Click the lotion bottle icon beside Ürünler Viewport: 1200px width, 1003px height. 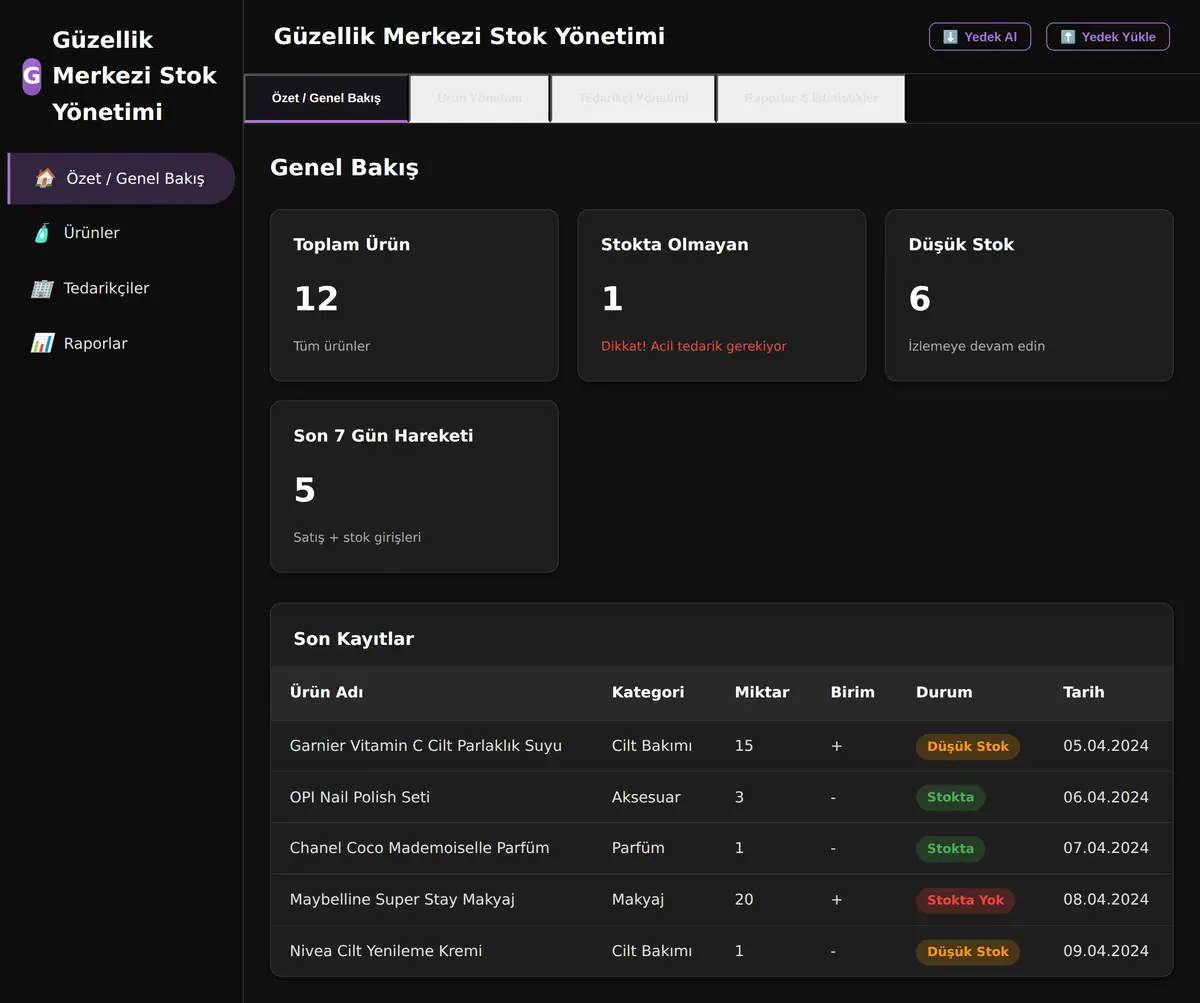(42, 233)
